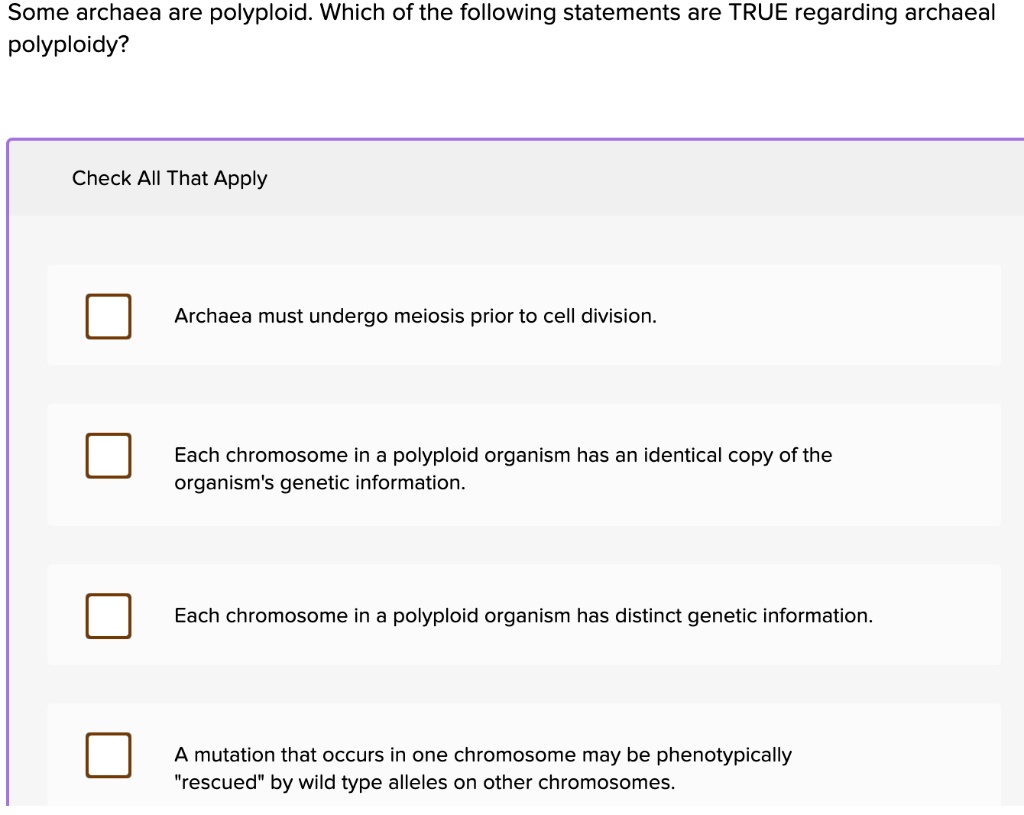This screenshot has width=1024, height=815.
Task: Check the box about identical chromosome copies
Action: (x=108, y=455)
